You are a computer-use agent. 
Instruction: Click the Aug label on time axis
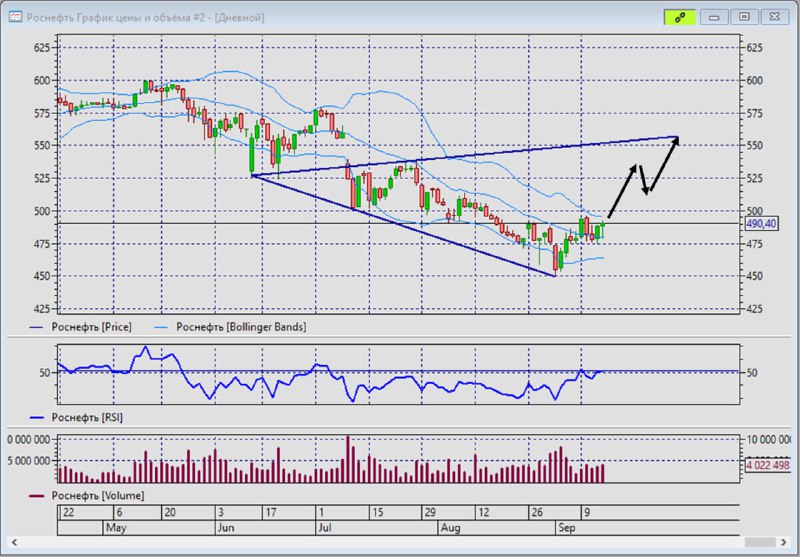pos(450,528)
